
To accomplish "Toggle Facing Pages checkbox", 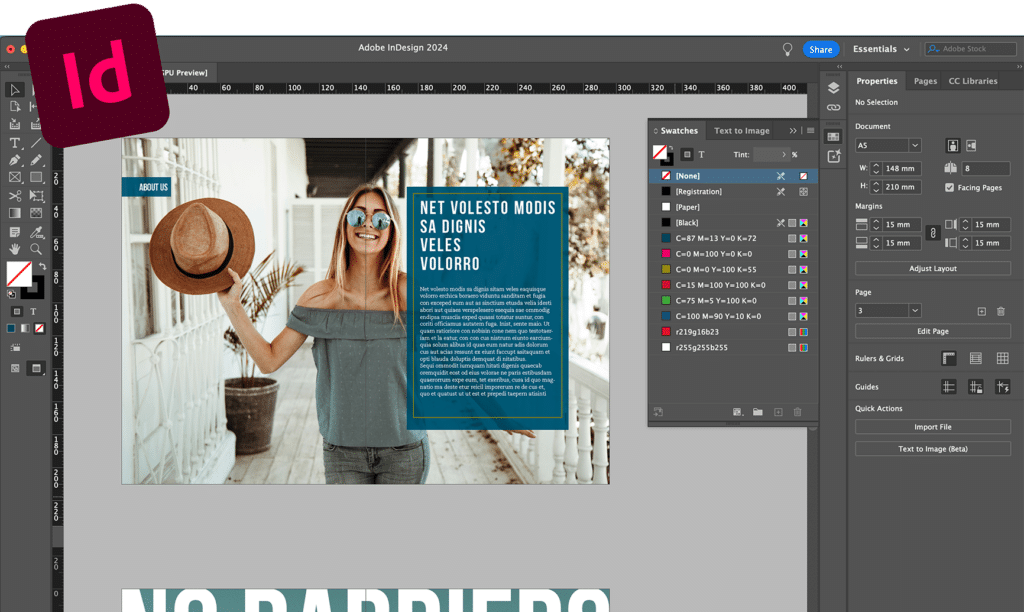I will tap(950, 187).
